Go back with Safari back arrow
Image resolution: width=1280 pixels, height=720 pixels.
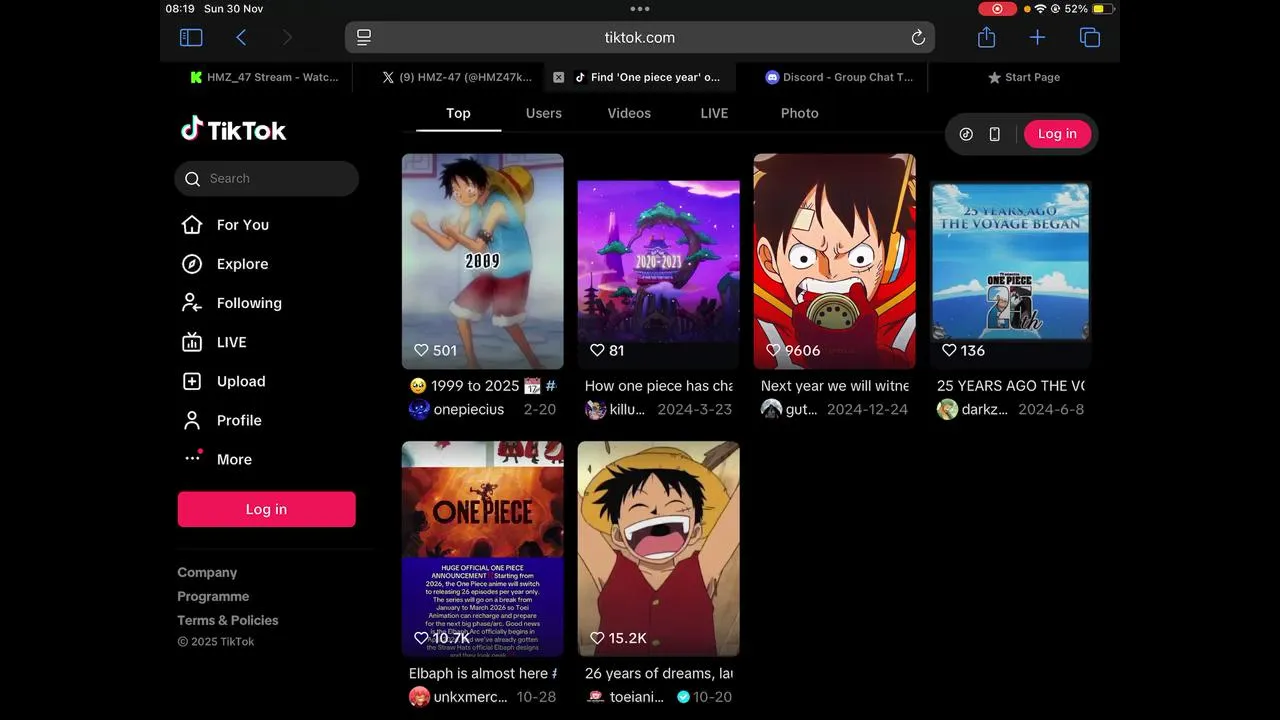[x=241, y=37]
